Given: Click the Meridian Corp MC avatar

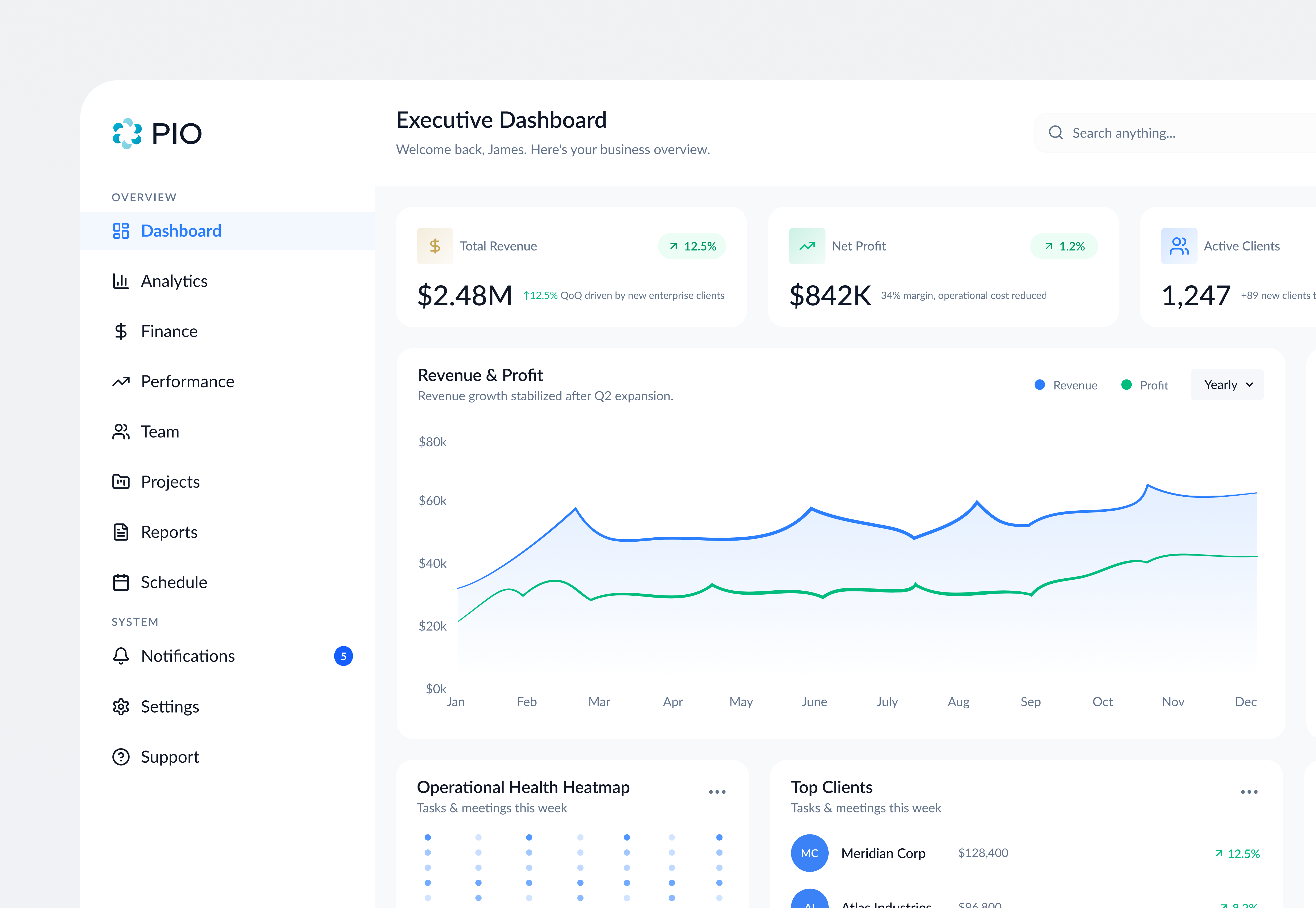Looking at the screenshot, I should pyautogui.click(x=809, y=853).
